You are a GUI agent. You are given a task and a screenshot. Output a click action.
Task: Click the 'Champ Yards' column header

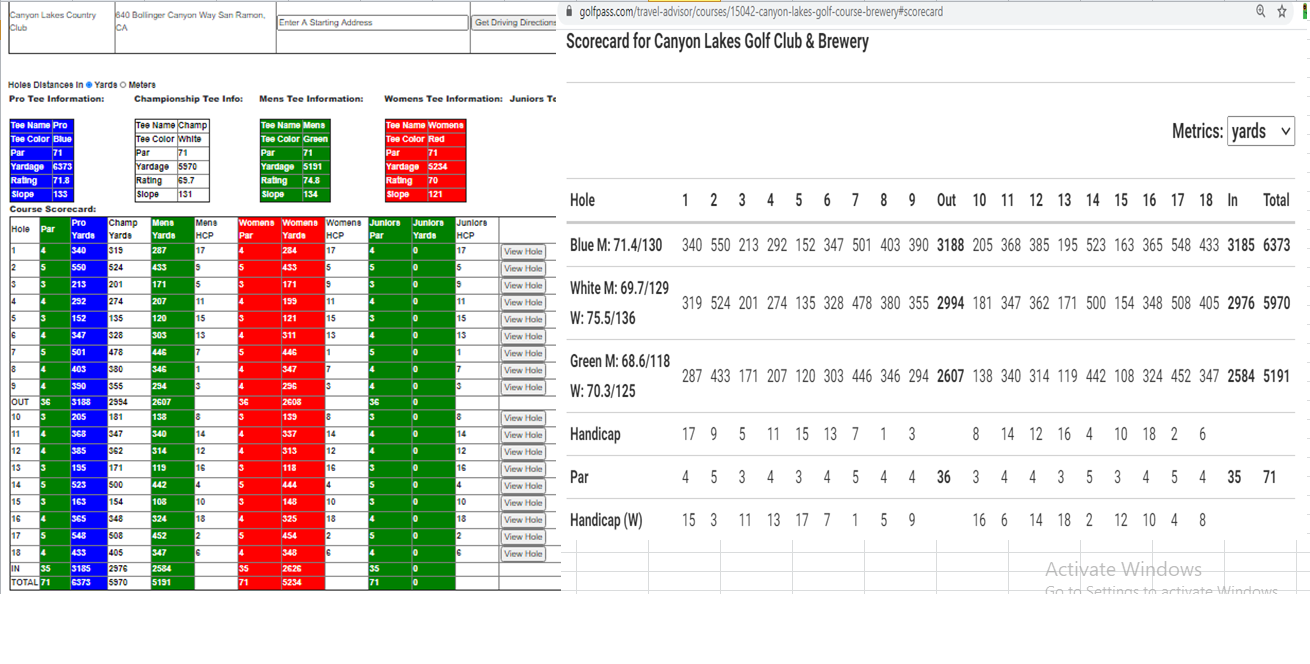128,229
